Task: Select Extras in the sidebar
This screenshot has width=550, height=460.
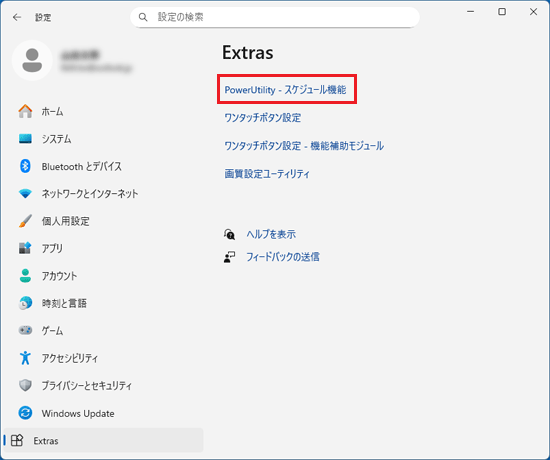Action: click(103, 440)
